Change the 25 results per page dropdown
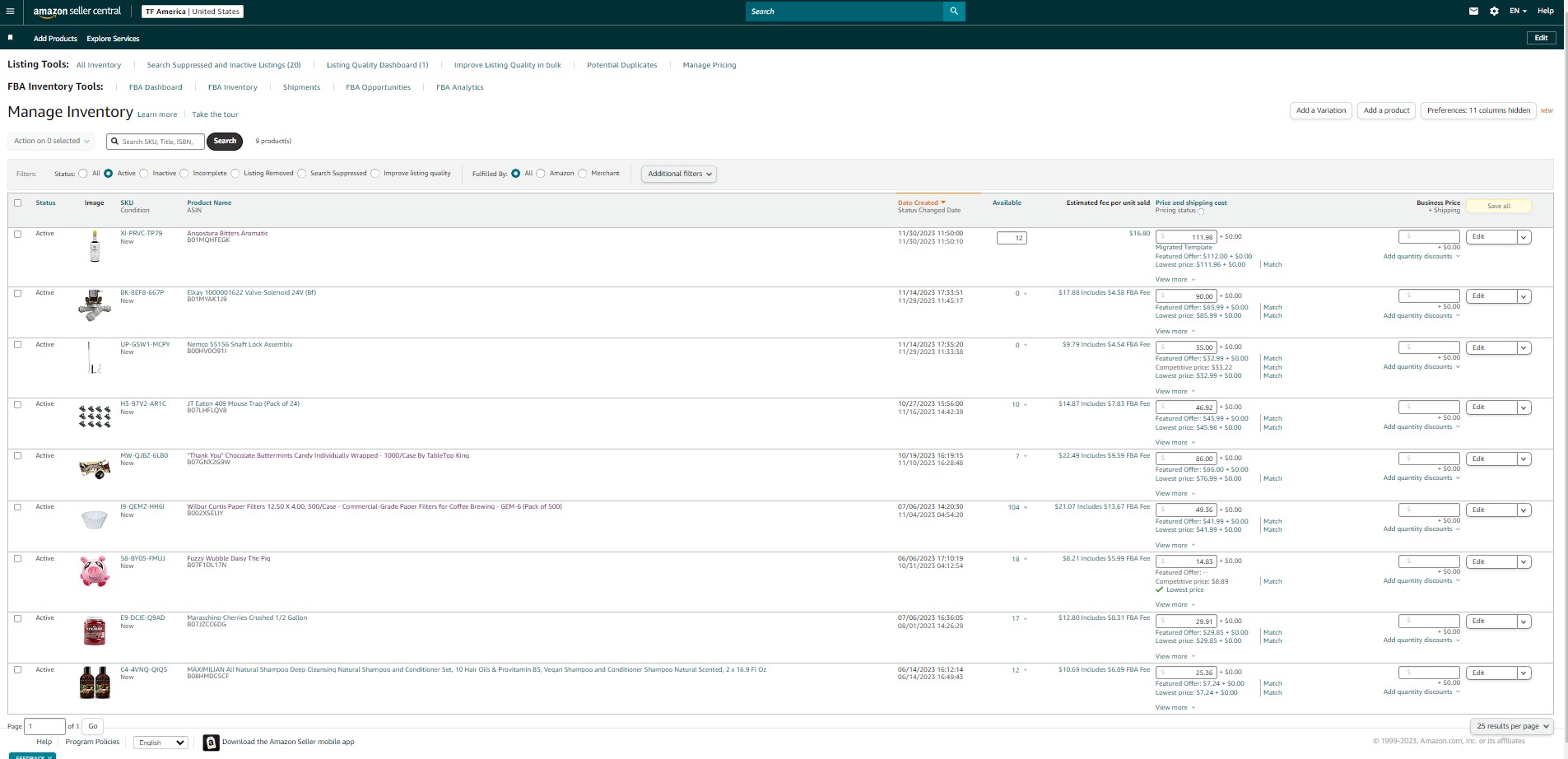This screenshot has height=759, width=1568. [1511, 726]
